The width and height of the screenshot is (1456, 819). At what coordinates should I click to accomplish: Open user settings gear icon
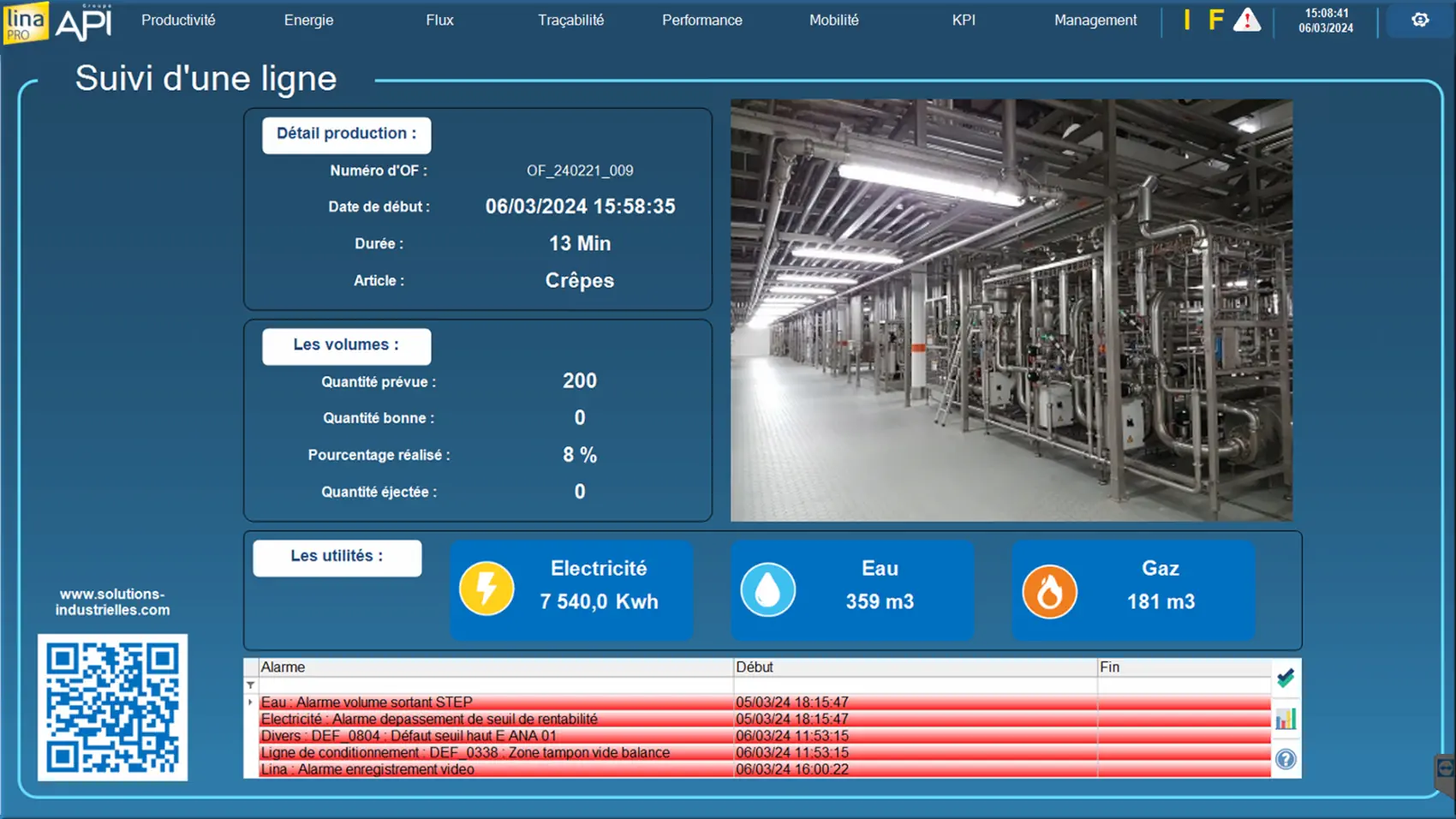(x=1419, y=20)
